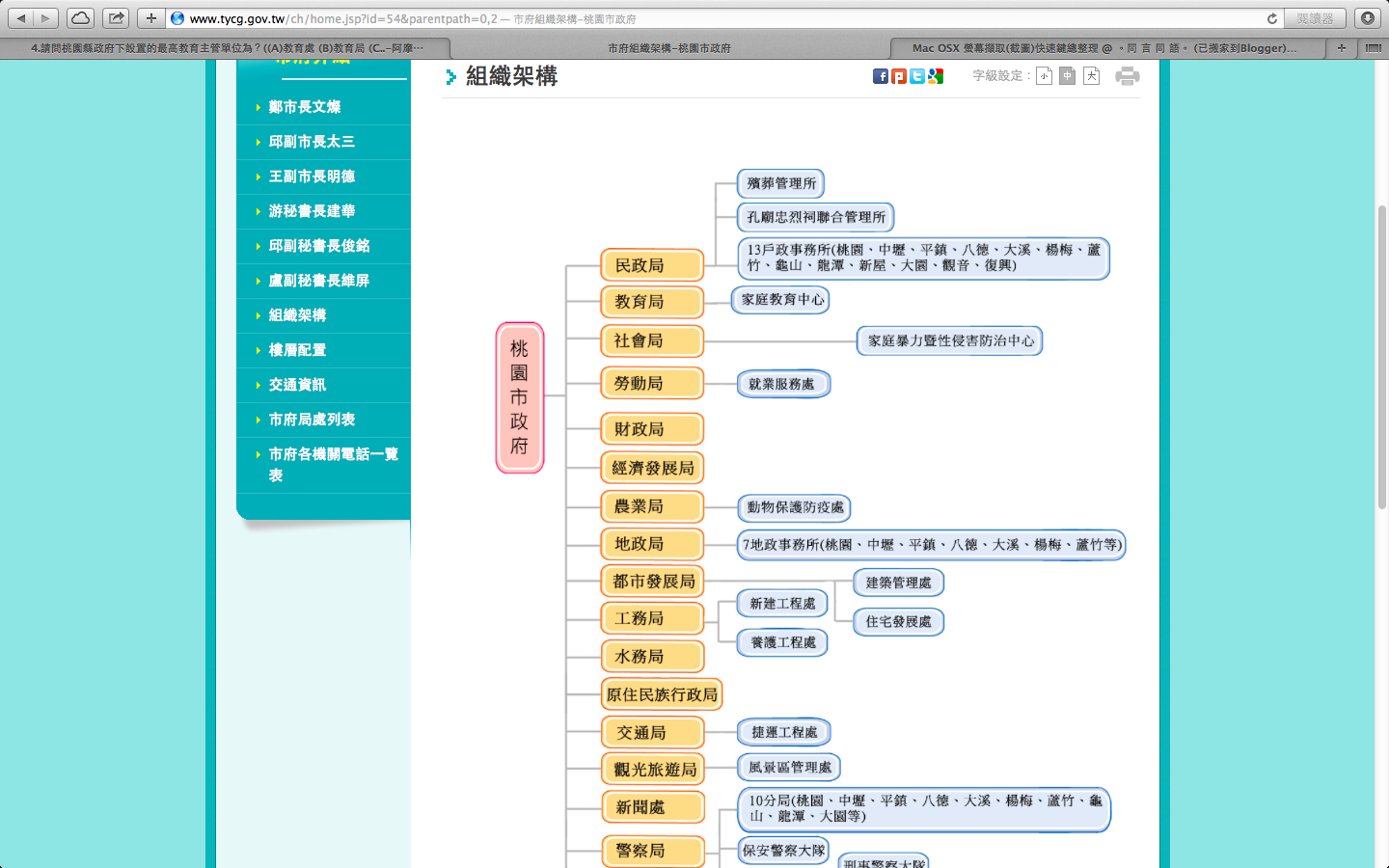This screenshot has height=868, width=1389.
Task: Share with Google icon
Action: point(936,76)
